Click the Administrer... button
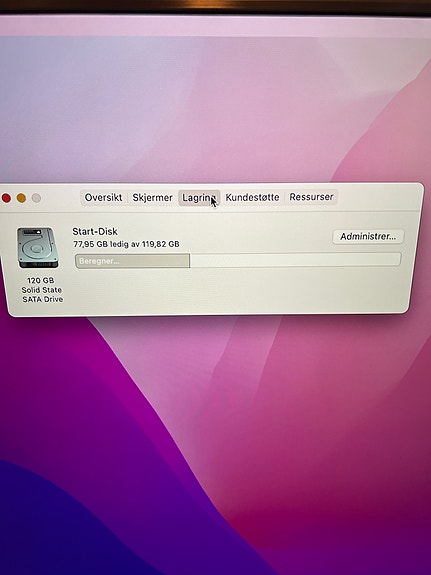The height and width of the screenshot is (575, 431). coord(368,237)
